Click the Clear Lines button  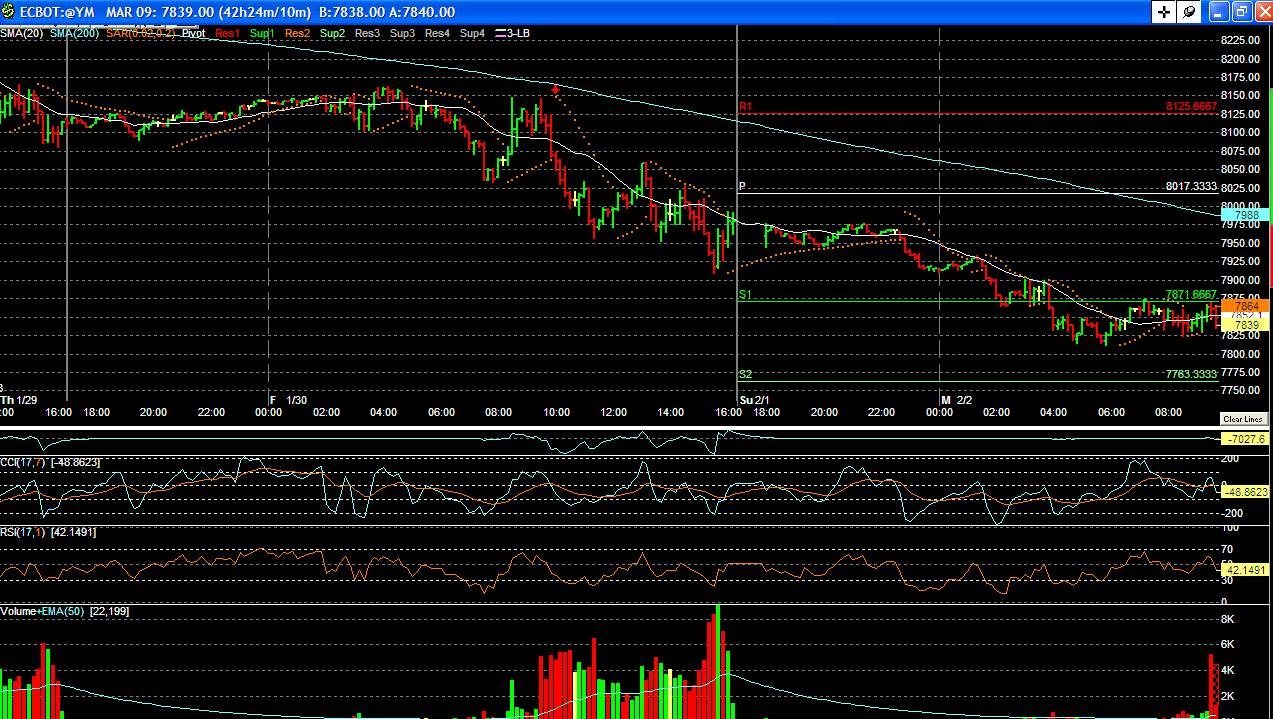click(x=1244, y=419)
